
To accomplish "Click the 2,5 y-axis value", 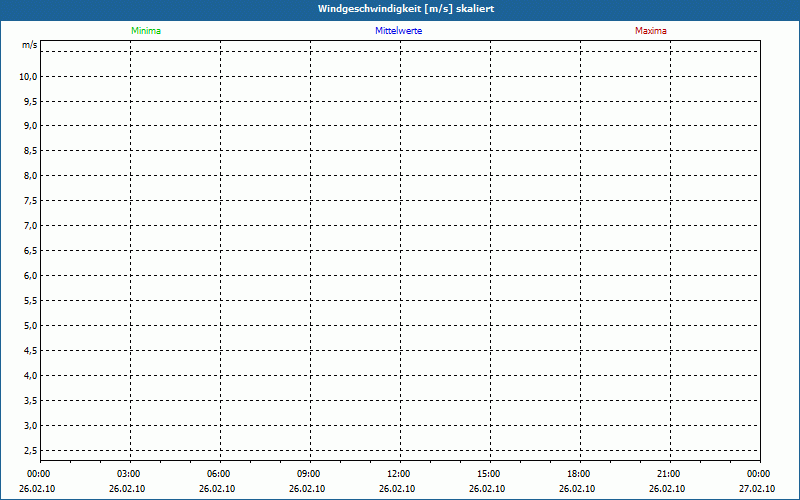I will click(x=31, y=451).
